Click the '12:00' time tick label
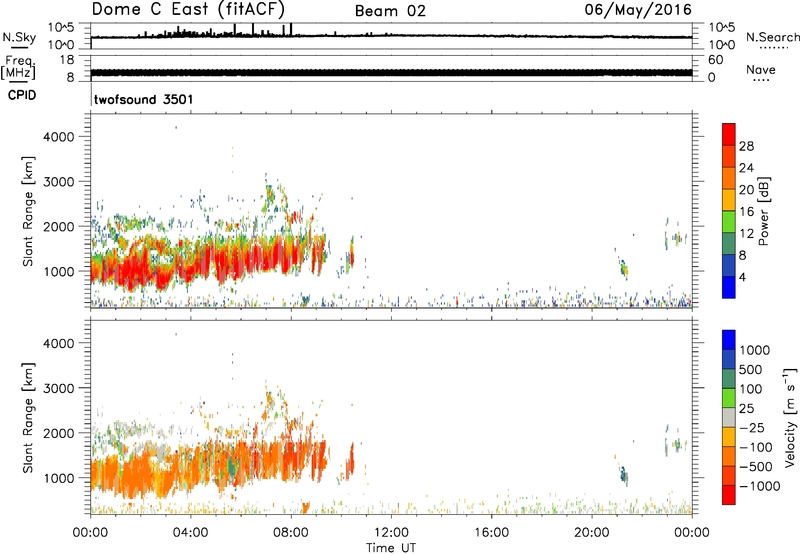 [391, 533]
